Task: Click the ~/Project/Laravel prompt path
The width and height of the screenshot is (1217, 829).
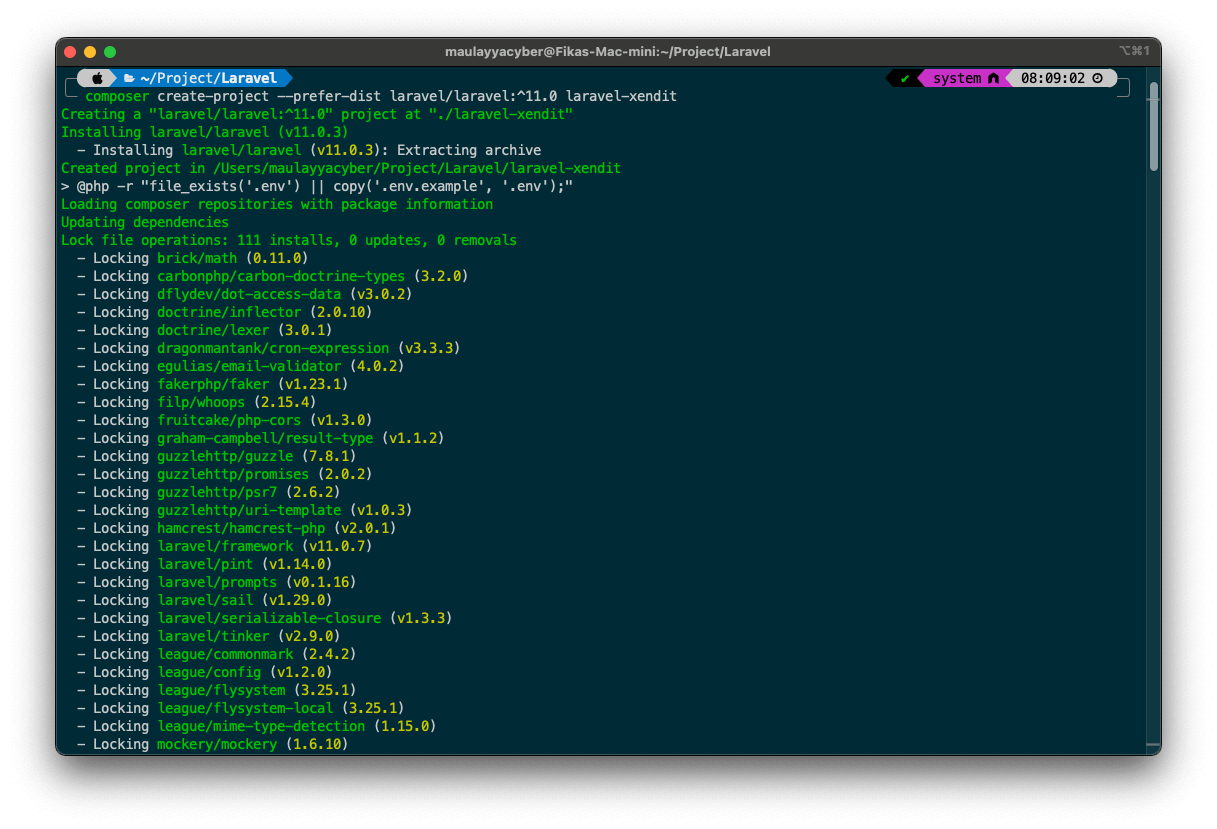Action: tap(208, 78)
